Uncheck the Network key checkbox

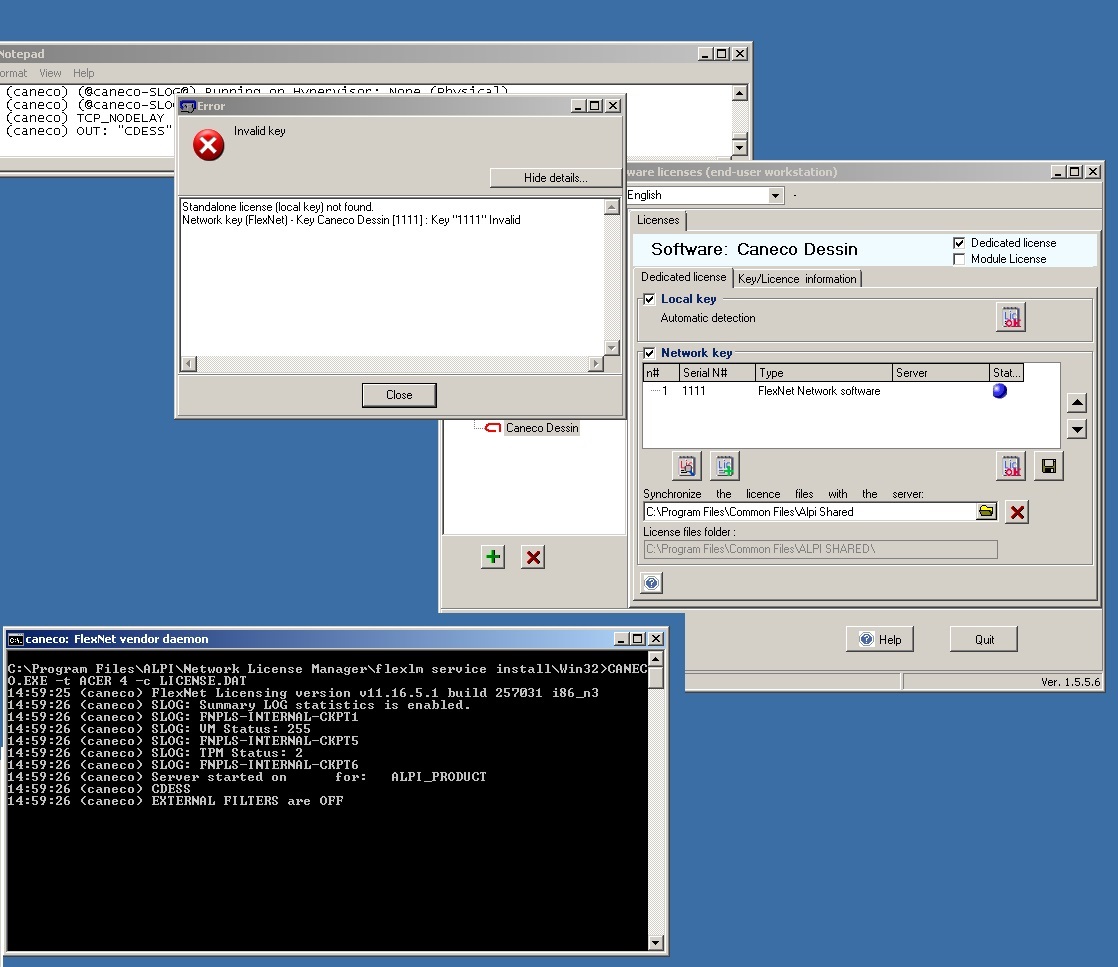click(x=649, y=353)
